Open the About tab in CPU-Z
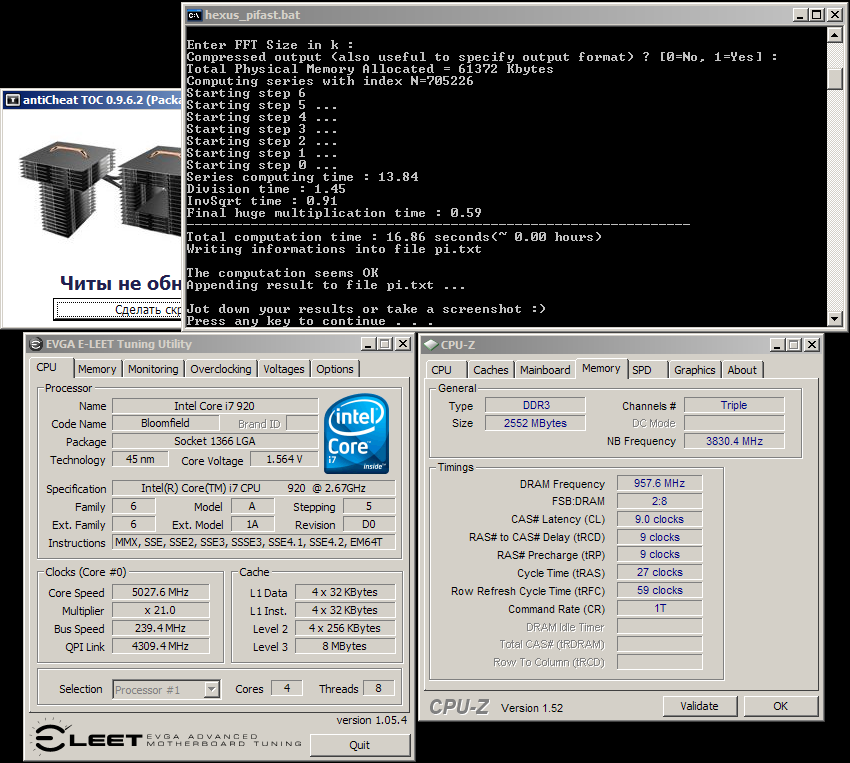This screenshot has height=763, width=850. point(742,370)
